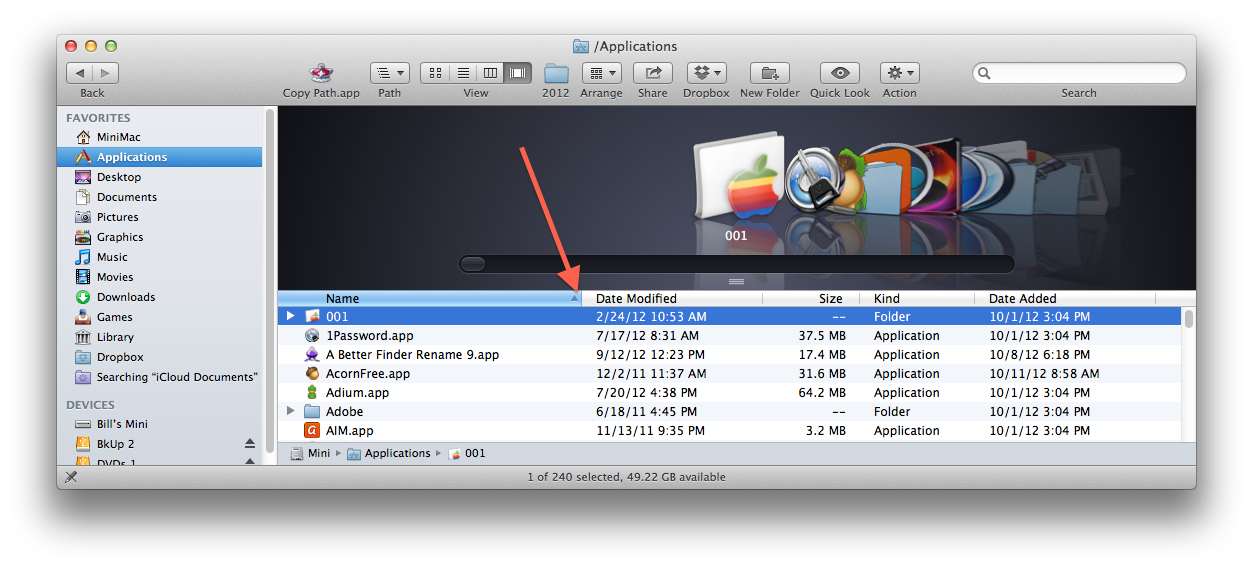Select Applications in the sidebar
The height and width of the screenshot is (568, 1253).
click(x=159, y=157)
